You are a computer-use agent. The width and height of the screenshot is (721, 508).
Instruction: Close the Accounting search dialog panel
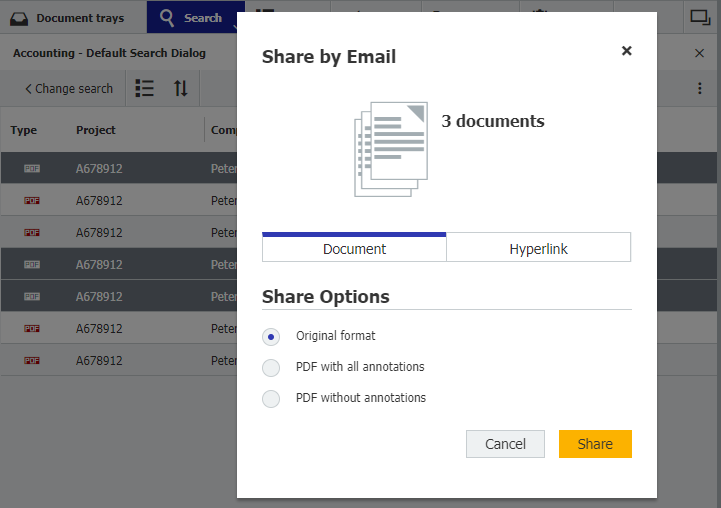coord(699,53)
